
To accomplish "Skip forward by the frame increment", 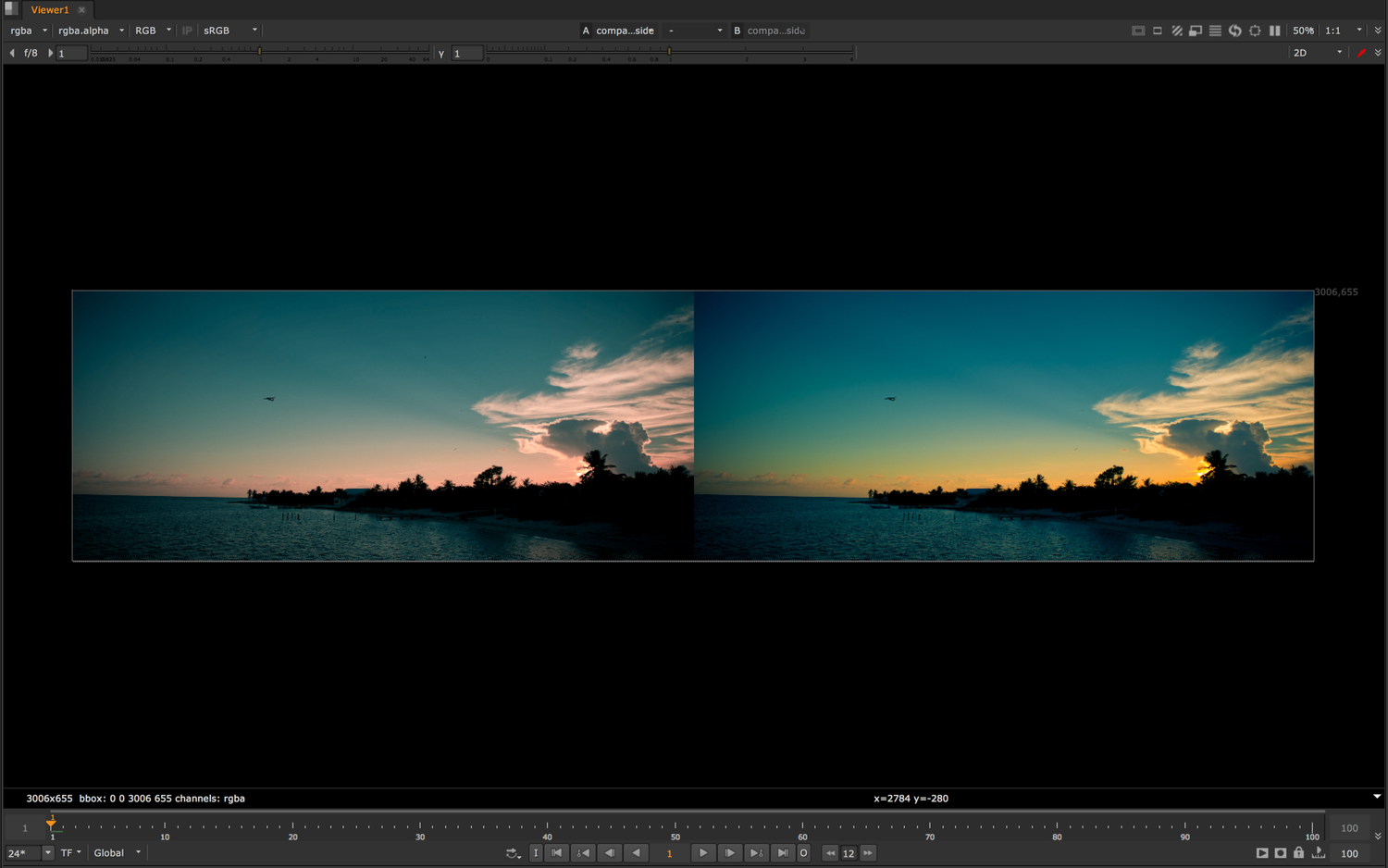I will (x=868, y=853).
